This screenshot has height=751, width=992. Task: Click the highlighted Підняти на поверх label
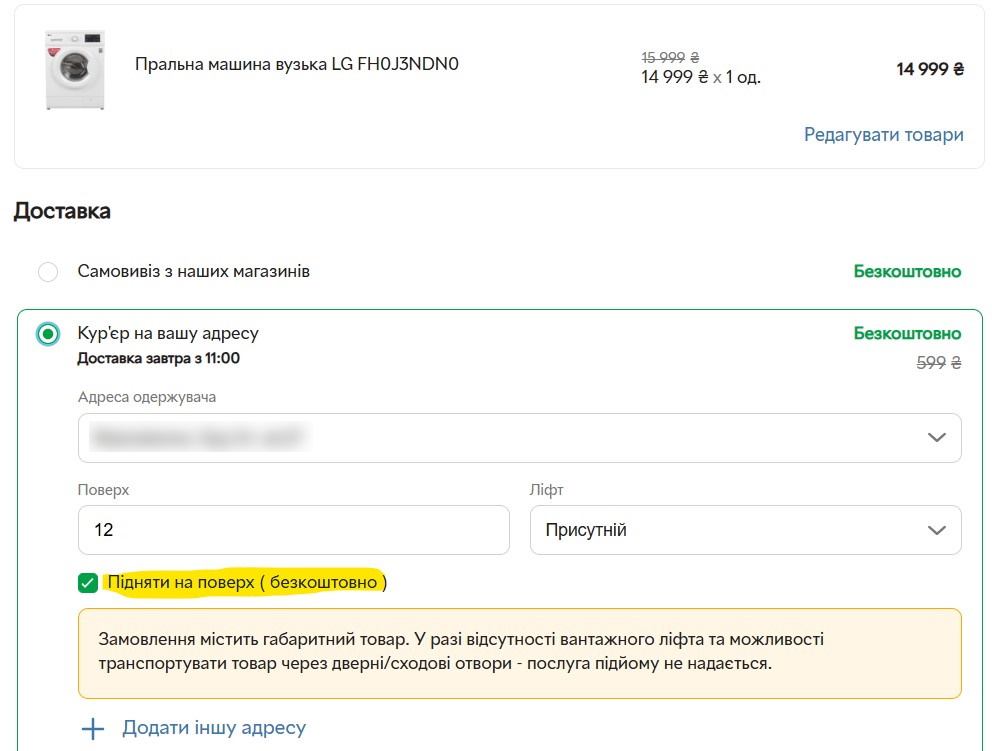click(x=246, y=582)
